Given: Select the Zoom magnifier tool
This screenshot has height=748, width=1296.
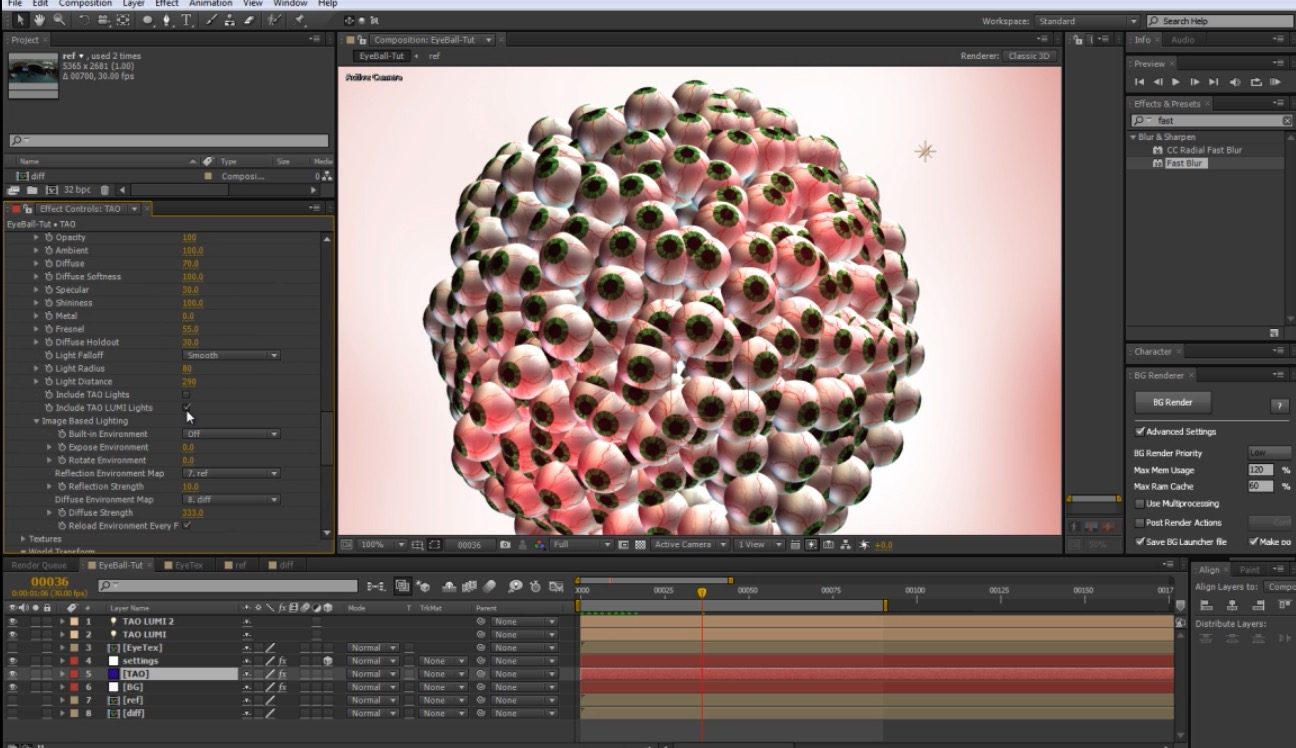Looking at the screenshot, I should click(x=60, y=19).
